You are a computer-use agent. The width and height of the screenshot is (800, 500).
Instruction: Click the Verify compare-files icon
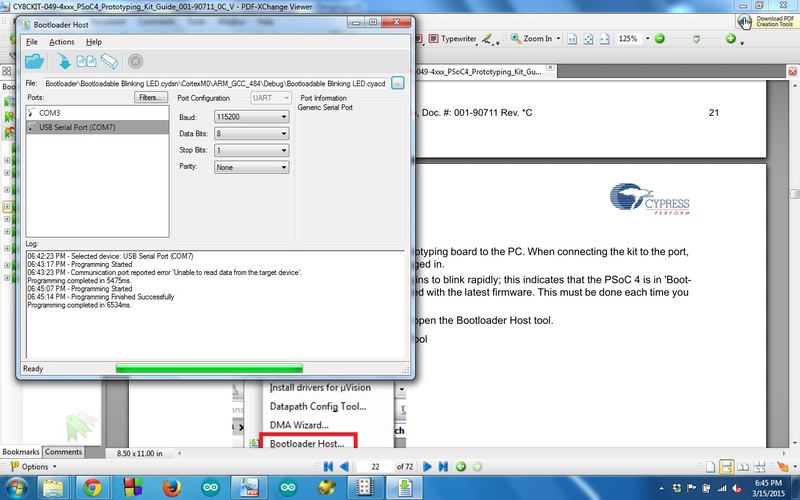(x=86, y=61)
